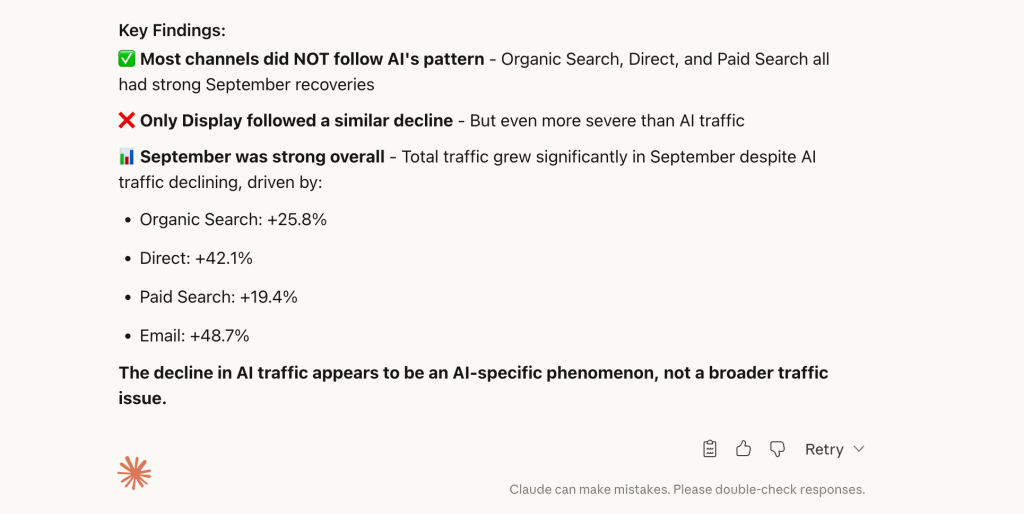Screen dimensions: 1024x514
Task: Click "Most channels did NOT follow AI's pattern"
Action: click(x=312, y=59)
